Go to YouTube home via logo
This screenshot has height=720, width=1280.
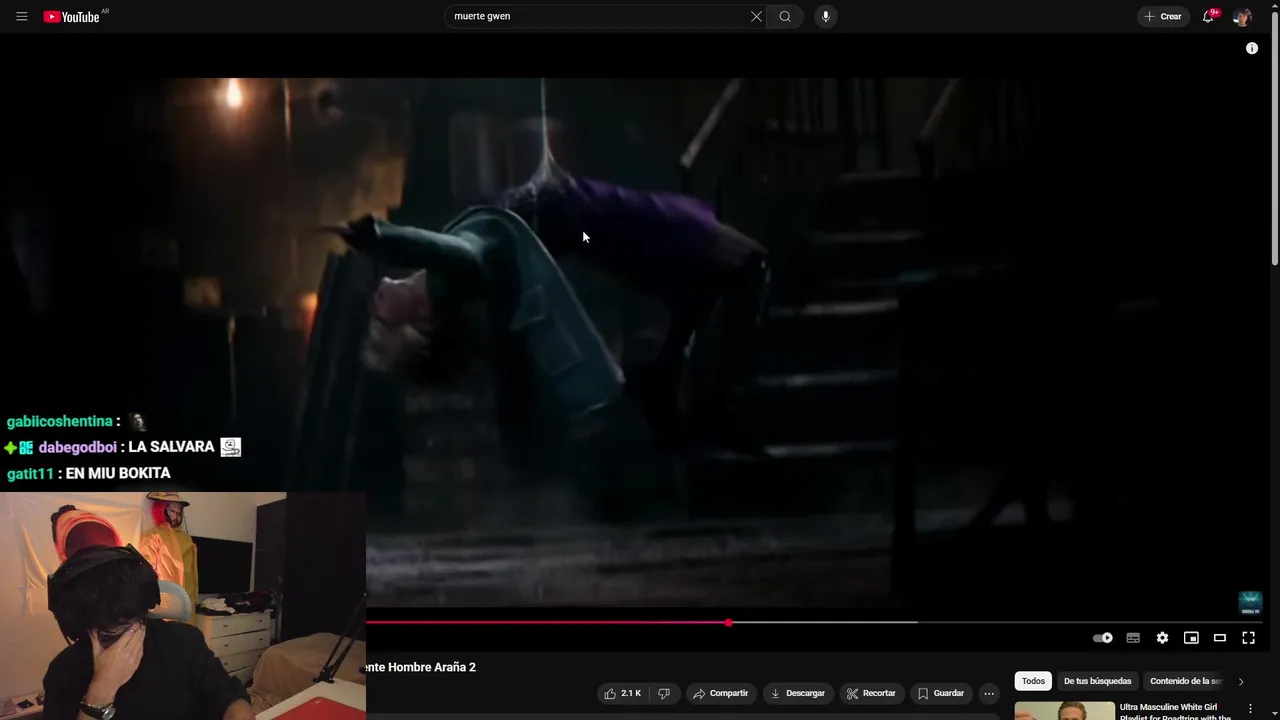click(x=72, y=16)
